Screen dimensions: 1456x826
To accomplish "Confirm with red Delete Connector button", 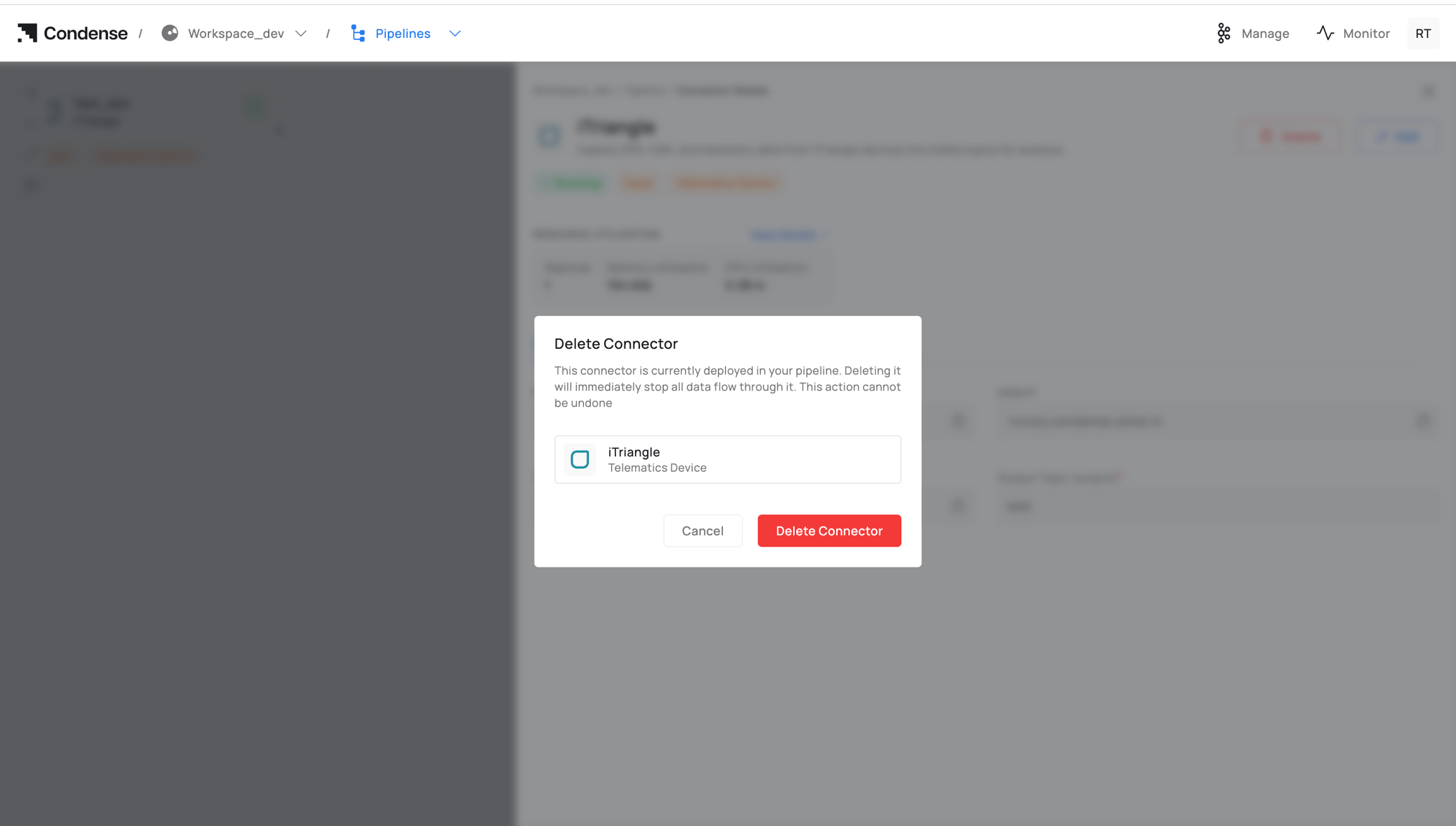I will coord(829,531).
